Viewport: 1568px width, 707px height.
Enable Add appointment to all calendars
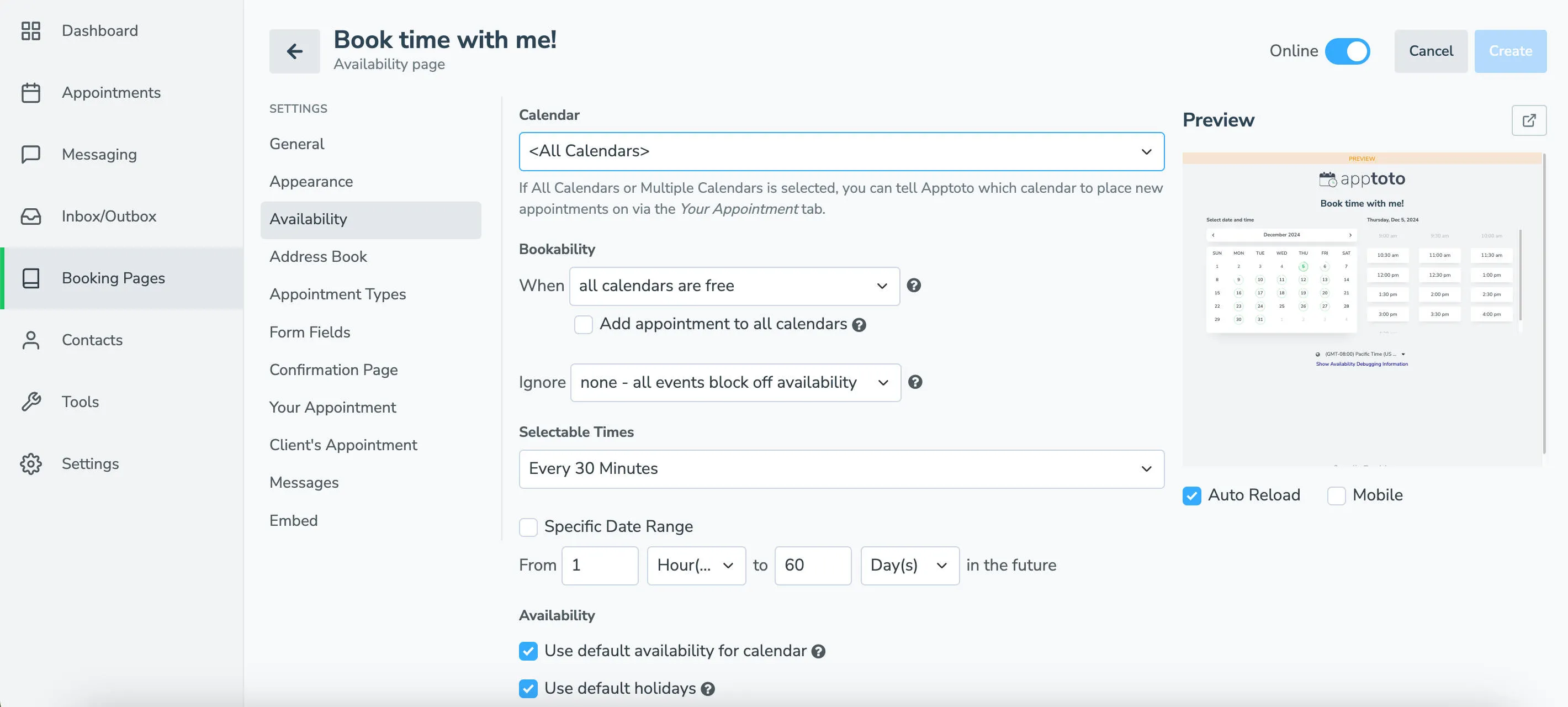coord(583,325)
